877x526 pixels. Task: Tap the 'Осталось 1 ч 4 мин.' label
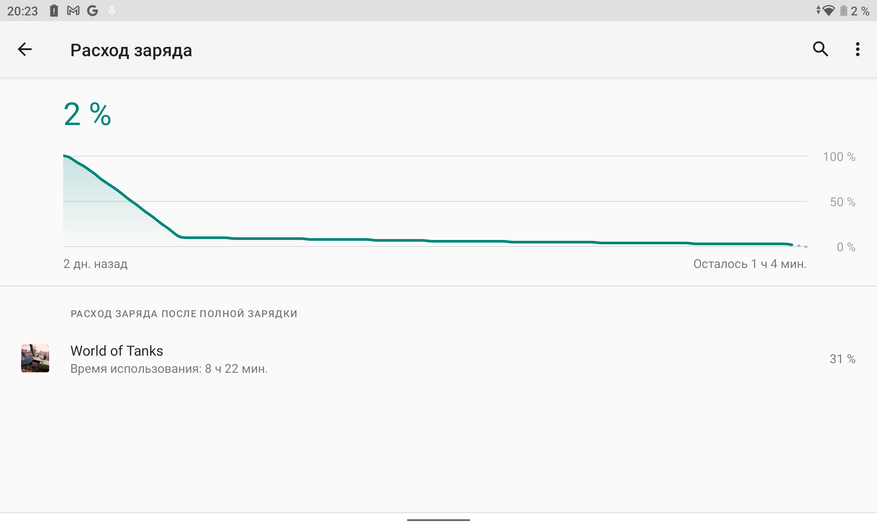[749, 264]
